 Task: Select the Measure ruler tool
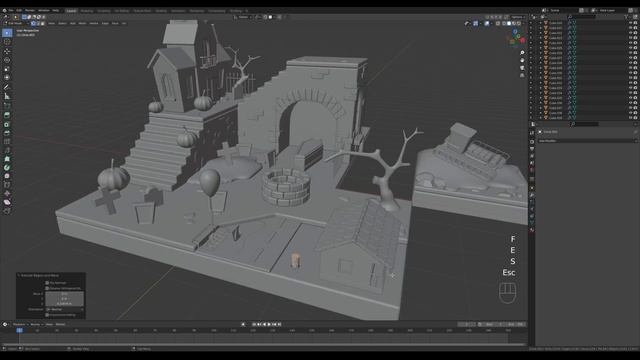click(x=7, y=96)
